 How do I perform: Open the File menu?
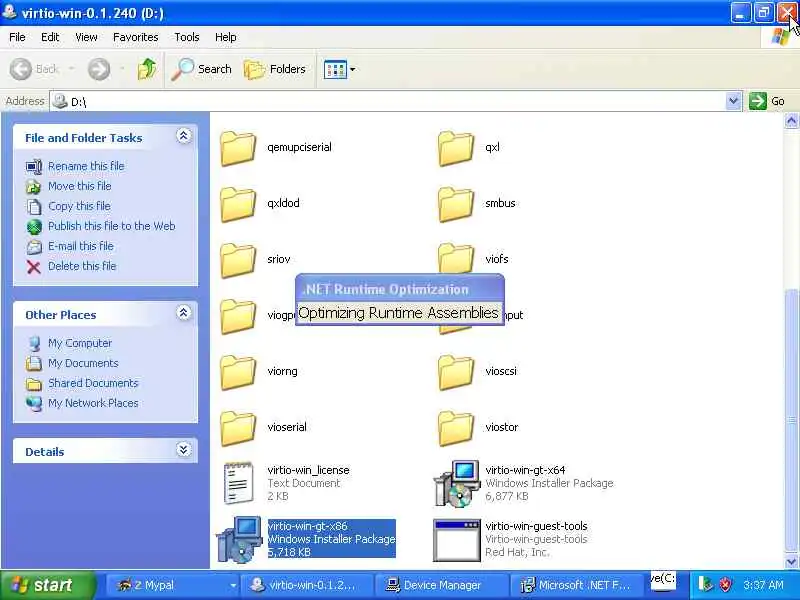pos(17,37)
